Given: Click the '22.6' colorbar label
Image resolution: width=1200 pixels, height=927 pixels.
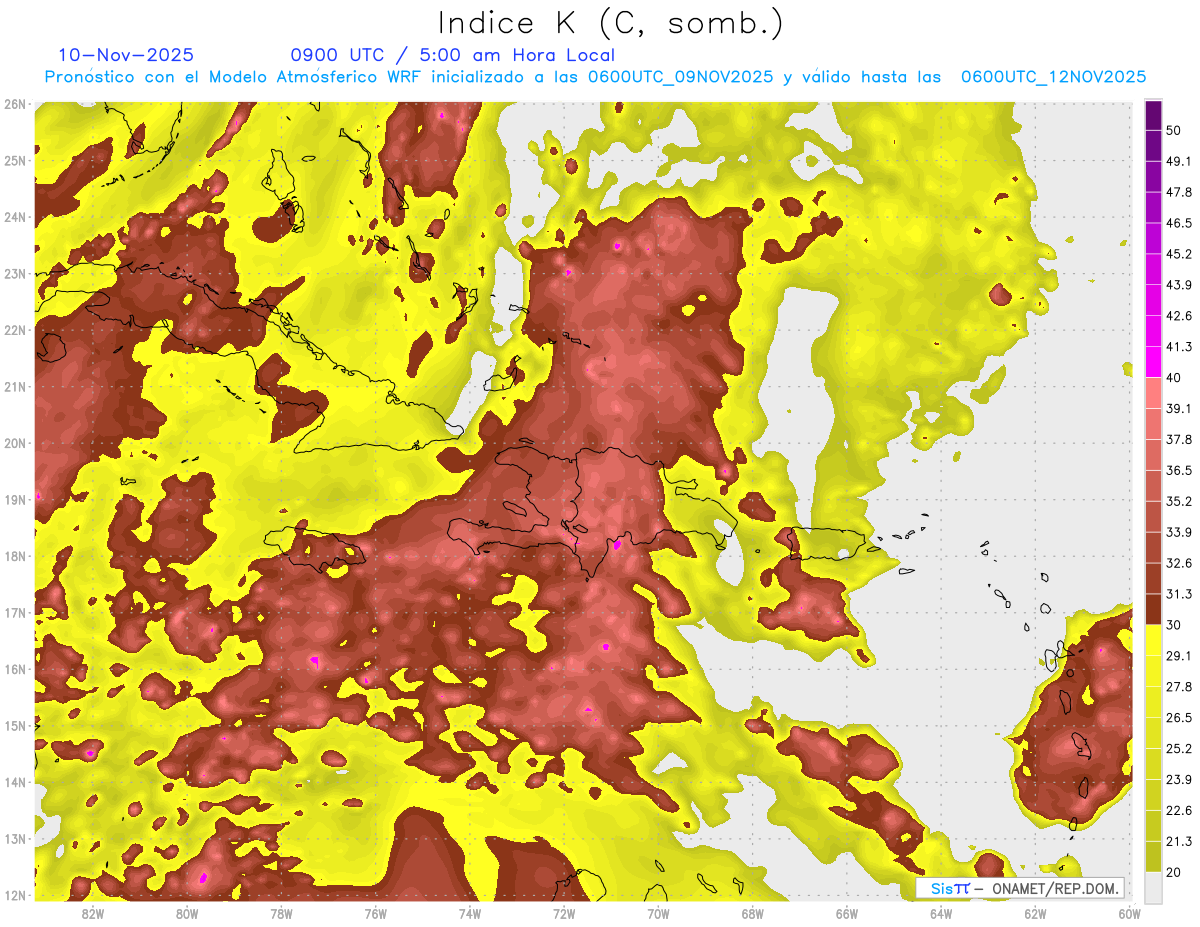Looking at the screenshot, I should pyautogui.click(x=1179, y=810).
